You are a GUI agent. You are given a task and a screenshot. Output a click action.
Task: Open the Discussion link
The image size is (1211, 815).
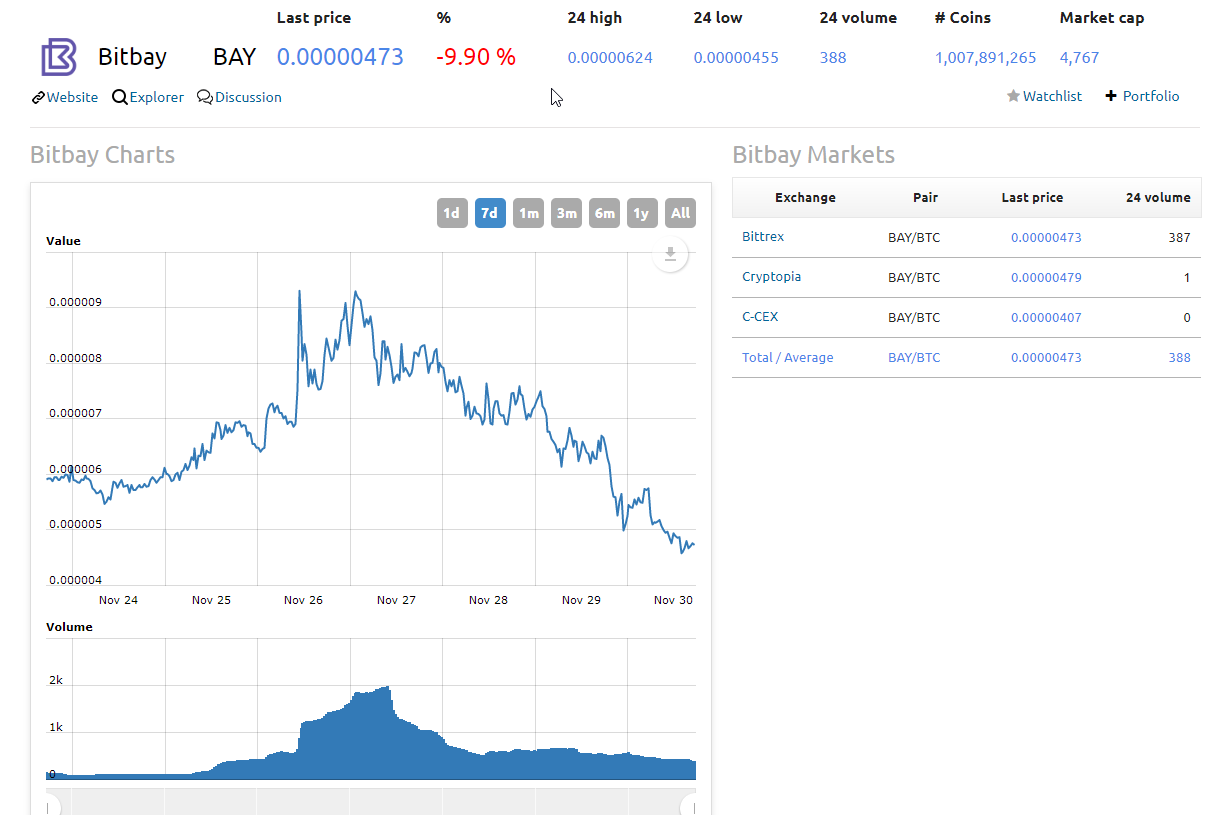click(248, 97)
